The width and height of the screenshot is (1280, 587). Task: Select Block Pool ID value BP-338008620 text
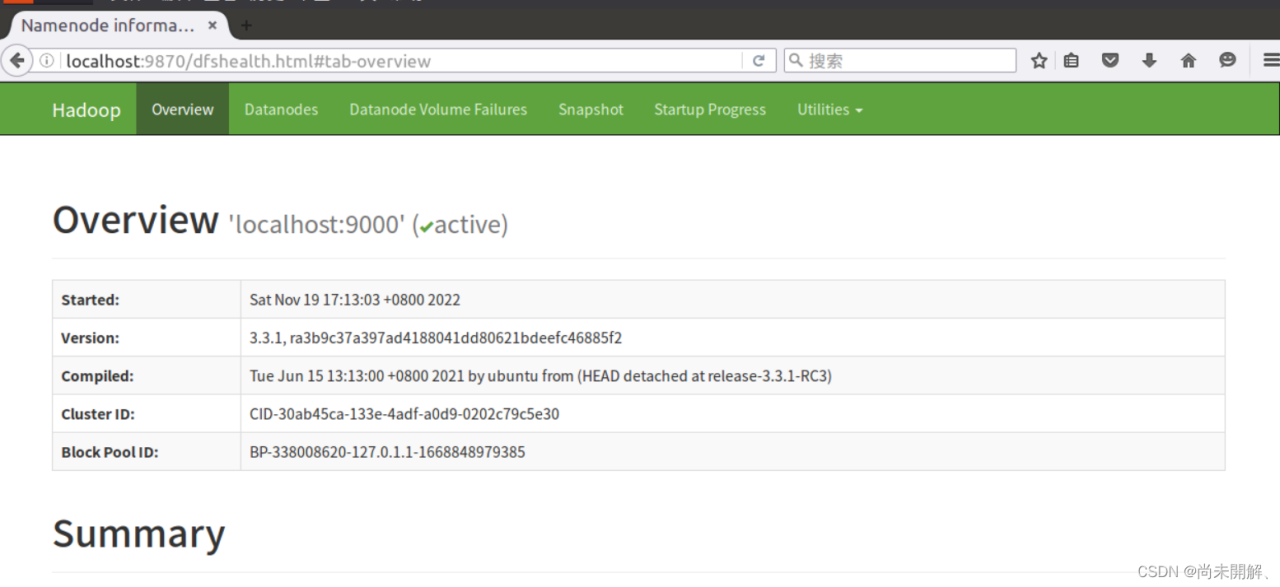[x=387, y=452]
